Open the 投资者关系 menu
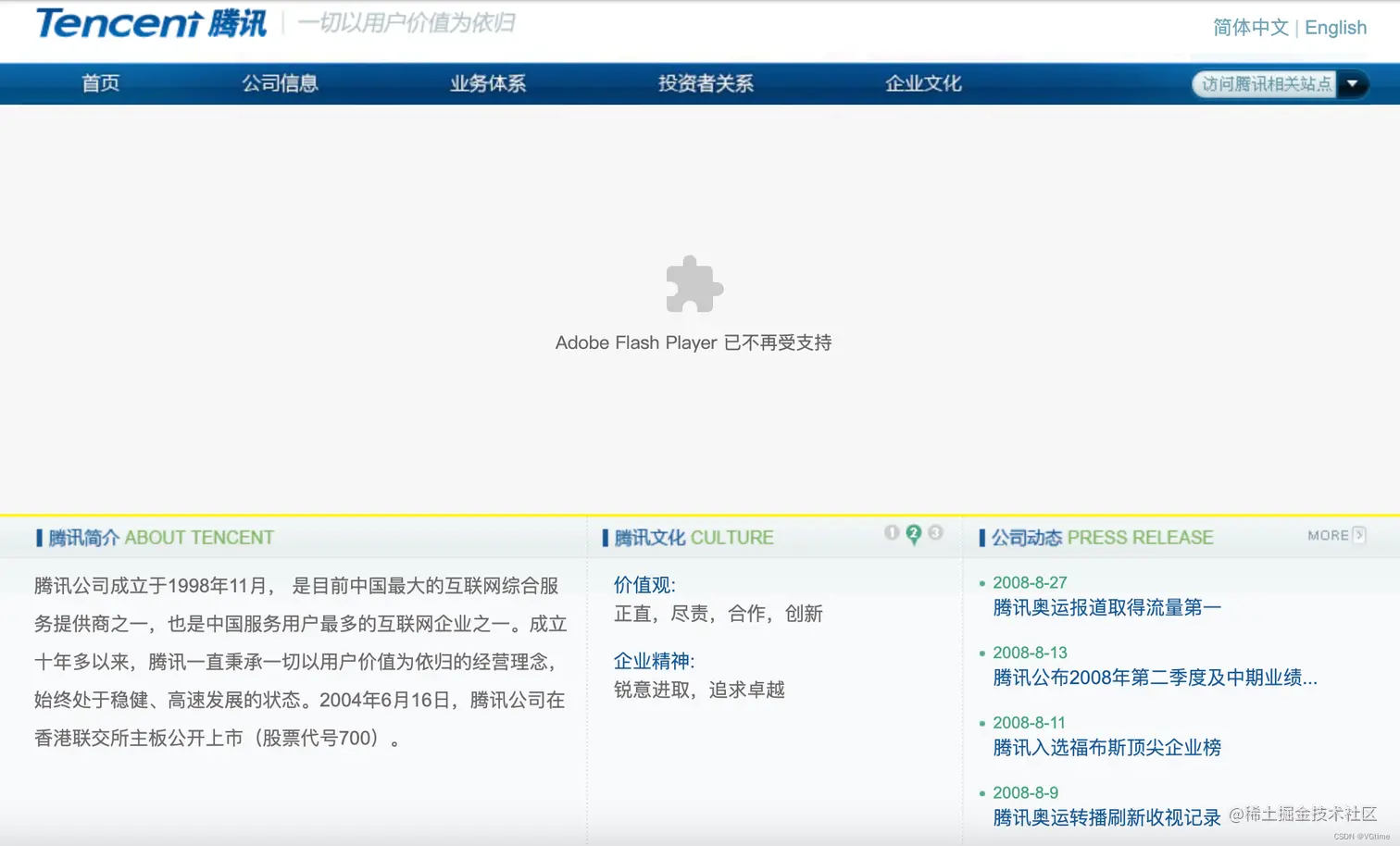The image size is (1400, 846). [x=706, y=83]
